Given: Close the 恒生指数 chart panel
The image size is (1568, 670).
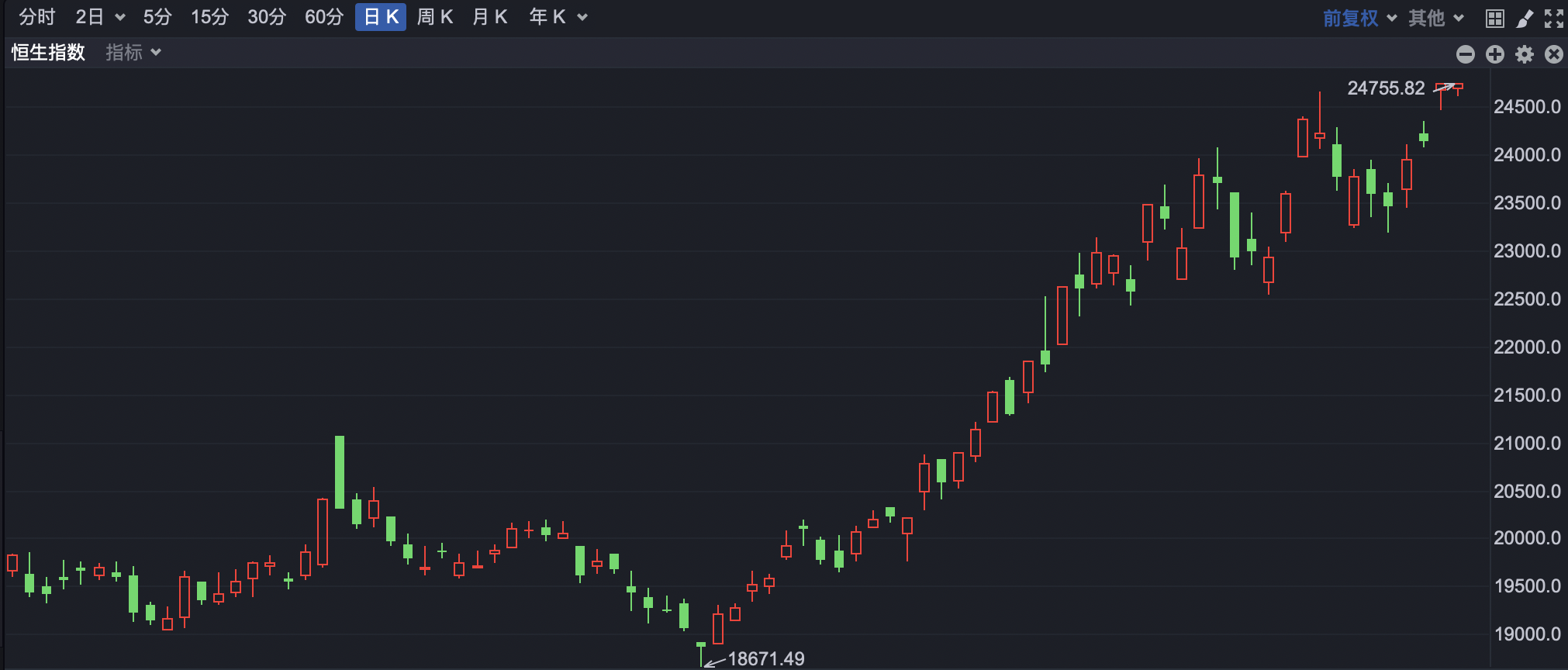Looking at the screenshot, I should pos(1554,54).
